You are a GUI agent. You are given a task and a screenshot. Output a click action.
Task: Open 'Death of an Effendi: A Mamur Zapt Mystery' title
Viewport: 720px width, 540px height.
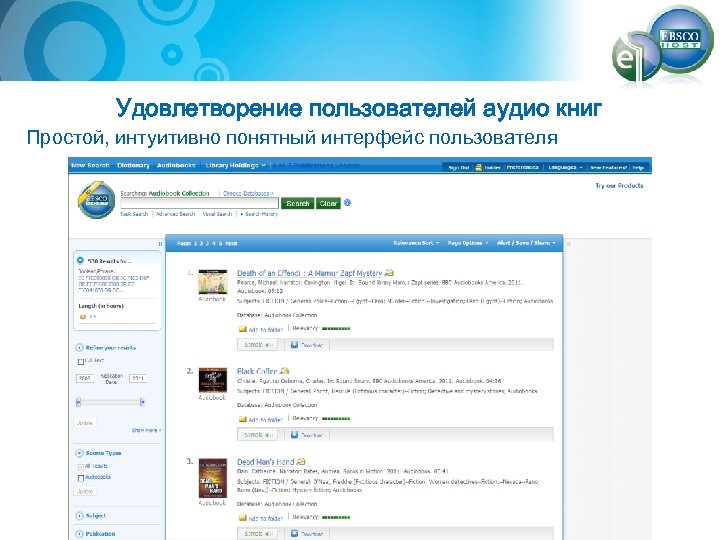[309, 273]
